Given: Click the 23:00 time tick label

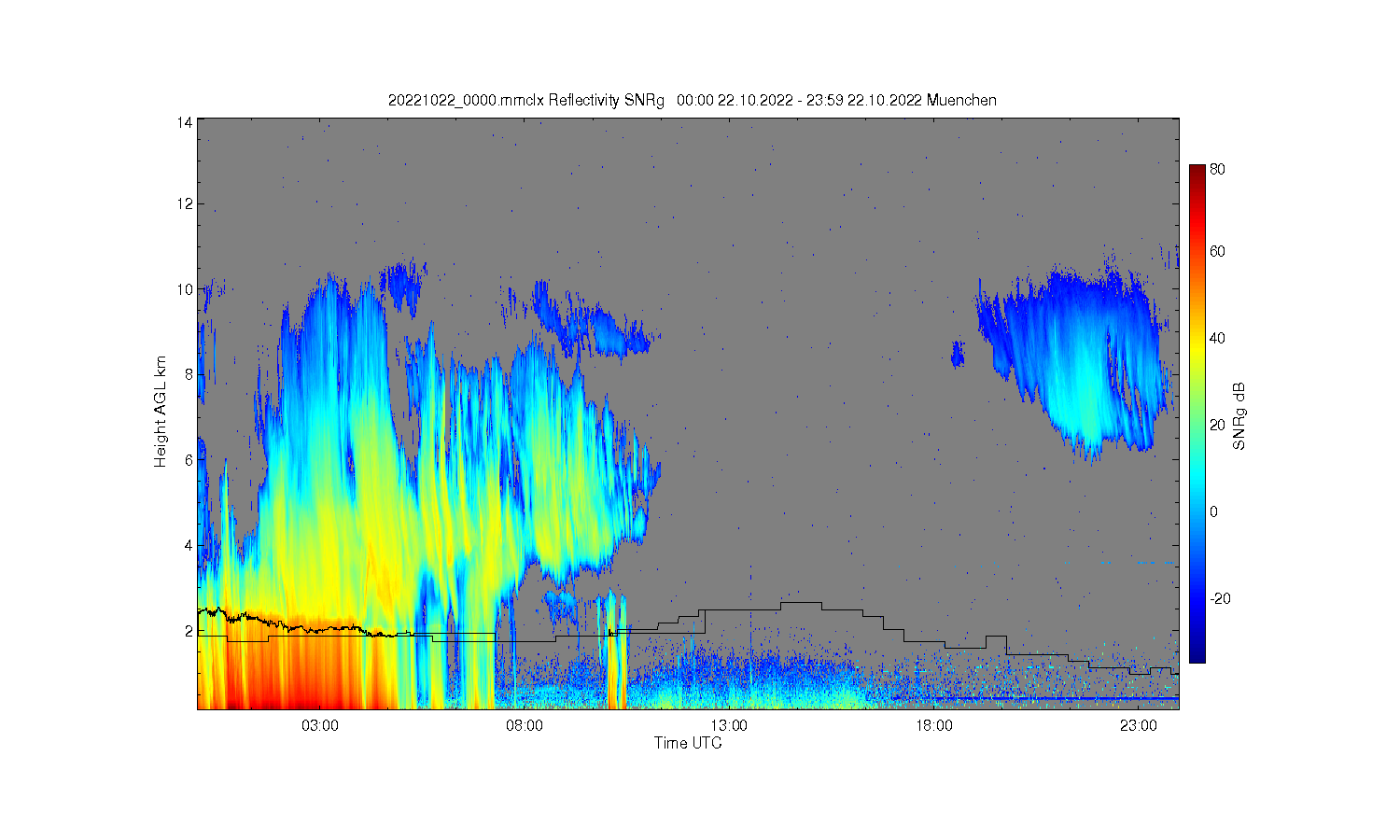Looking at the screenshot, I should coord(1138,725).
